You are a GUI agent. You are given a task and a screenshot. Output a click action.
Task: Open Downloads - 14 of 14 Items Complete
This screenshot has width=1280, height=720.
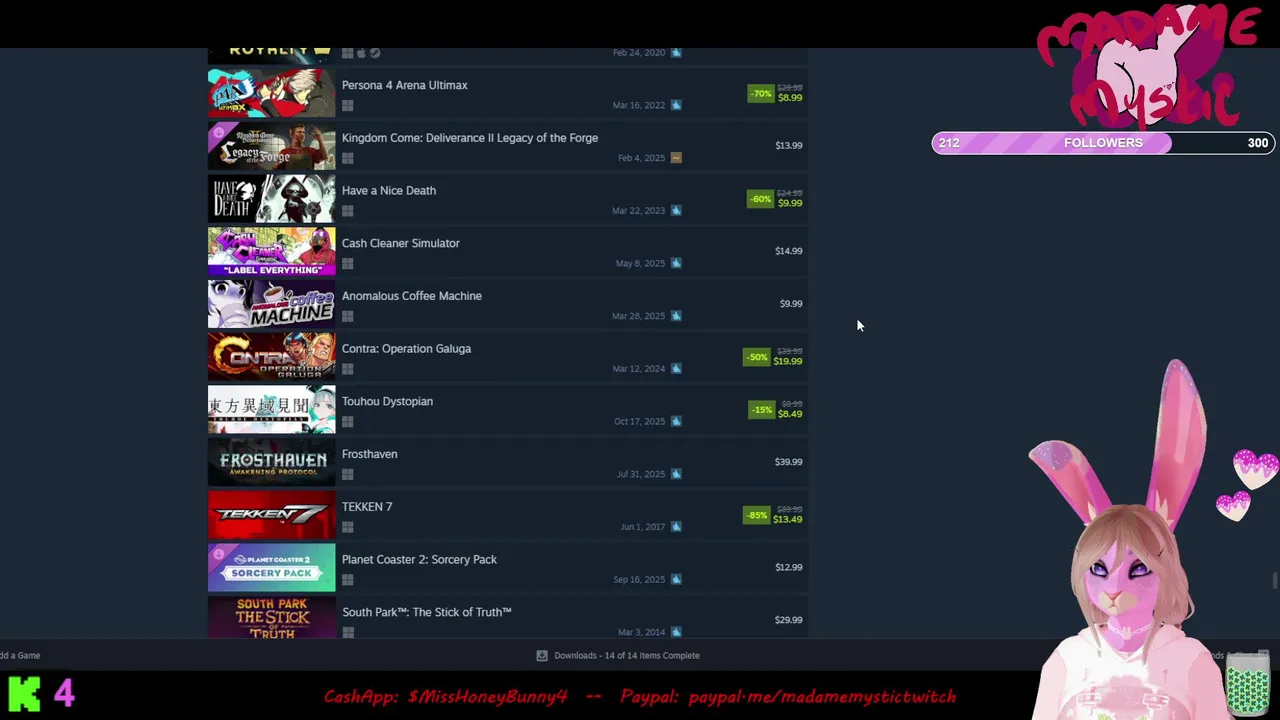[x=627, y=655]
